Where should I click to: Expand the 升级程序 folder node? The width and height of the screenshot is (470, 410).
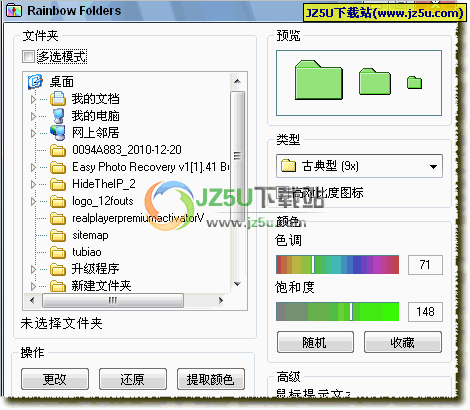point(33,269)
